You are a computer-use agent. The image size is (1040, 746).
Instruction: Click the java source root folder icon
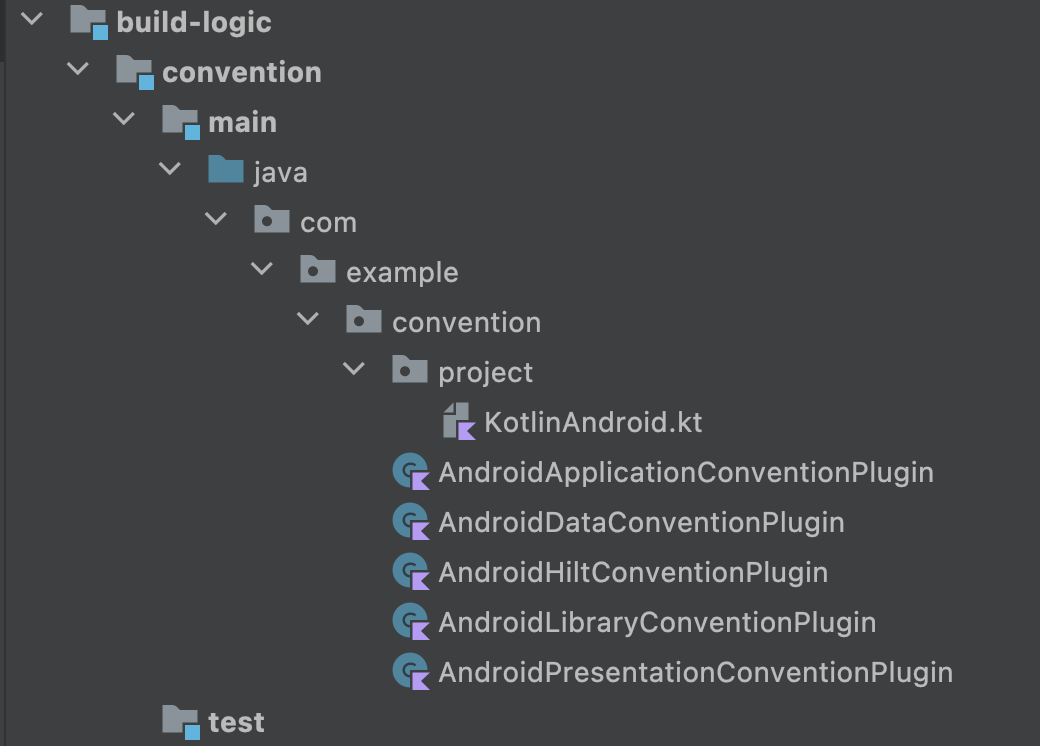(x=226, y=171)
